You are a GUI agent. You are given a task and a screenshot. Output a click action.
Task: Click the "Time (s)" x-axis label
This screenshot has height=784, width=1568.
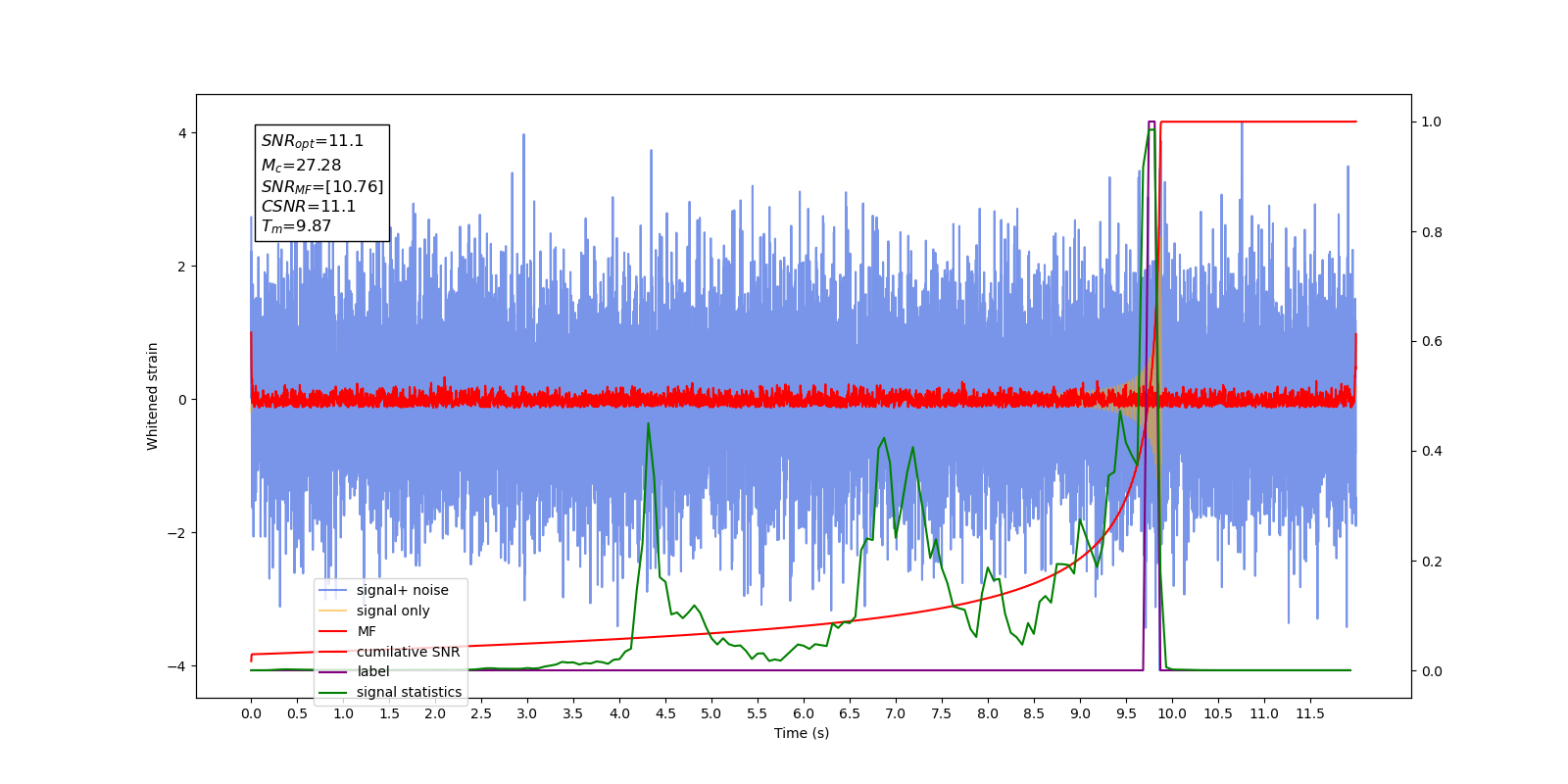pos(802,733)
